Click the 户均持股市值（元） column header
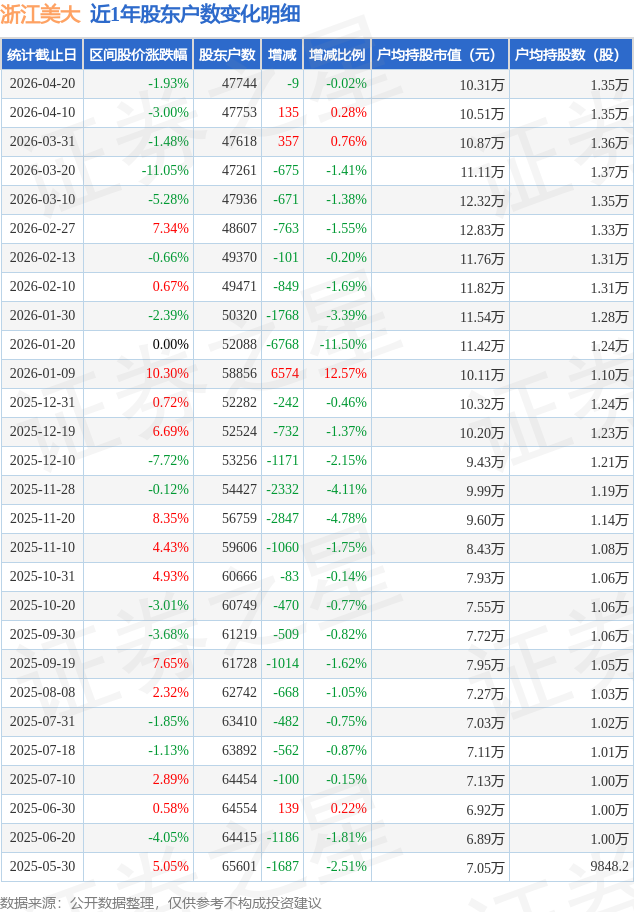This screenshot has height=912, width=634. pos(439,55)
